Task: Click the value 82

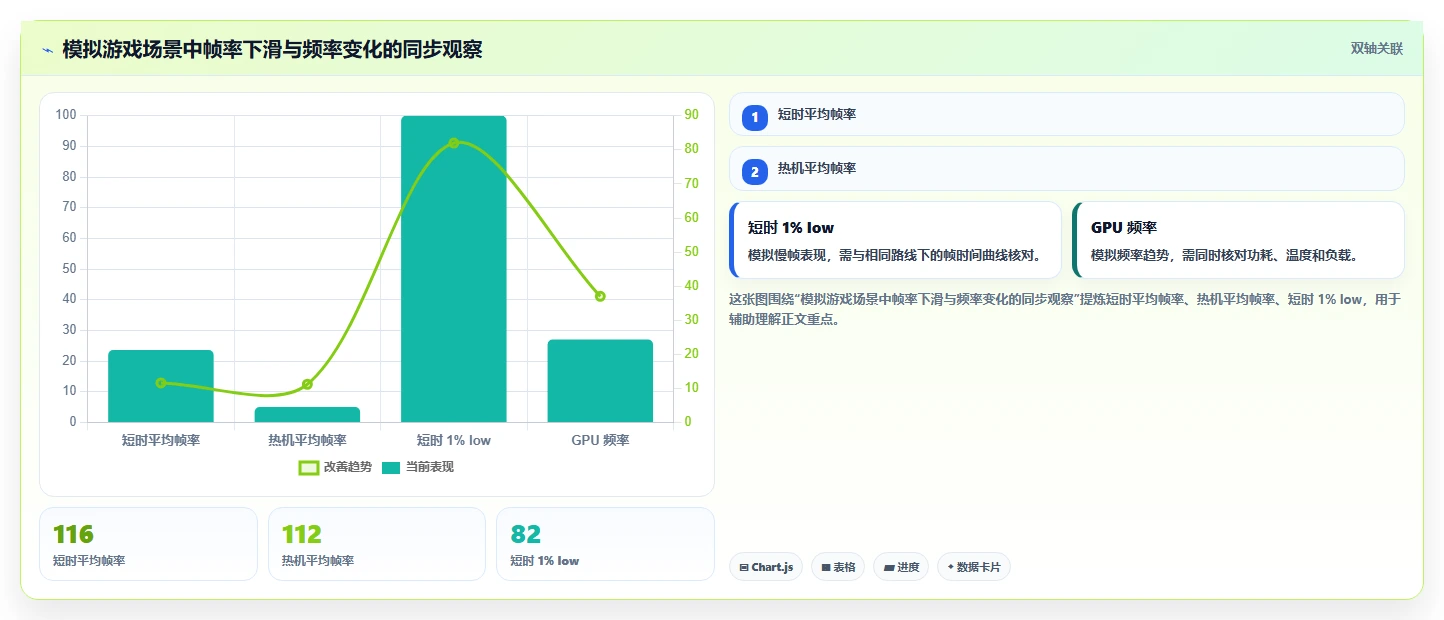Action: (525, 535)
